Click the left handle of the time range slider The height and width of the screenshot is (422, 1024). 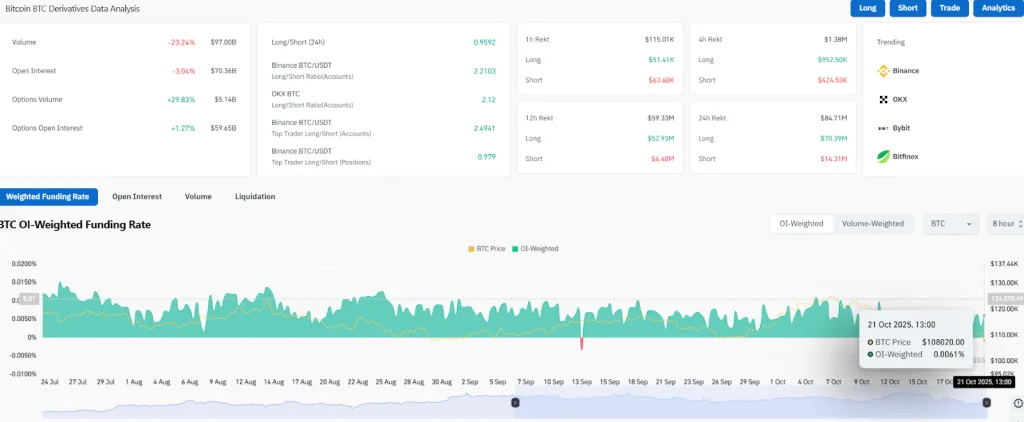[x=515, y=402]
